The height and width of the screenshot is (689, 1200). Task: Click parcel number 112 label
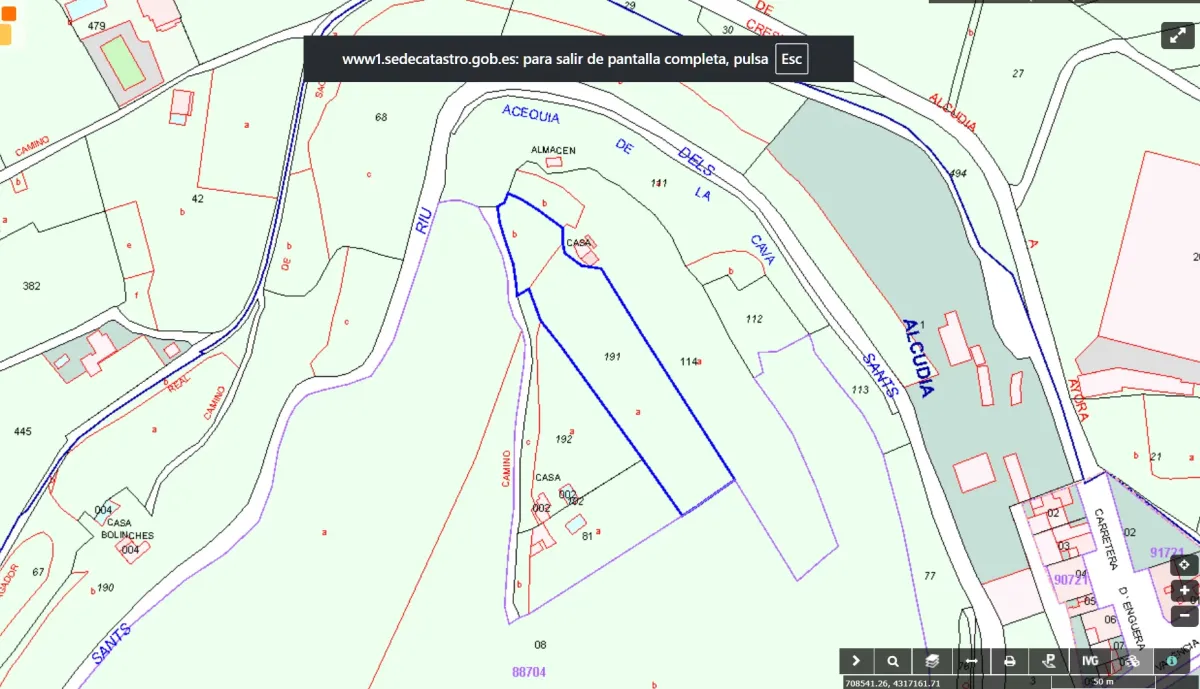[x=754, y=319]
